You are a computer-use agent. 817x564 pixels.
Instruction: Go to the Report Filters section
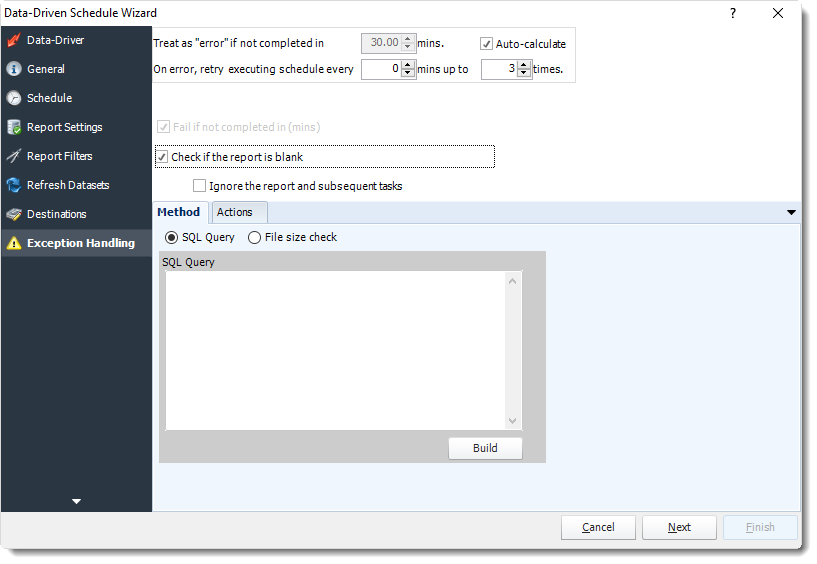77,156
